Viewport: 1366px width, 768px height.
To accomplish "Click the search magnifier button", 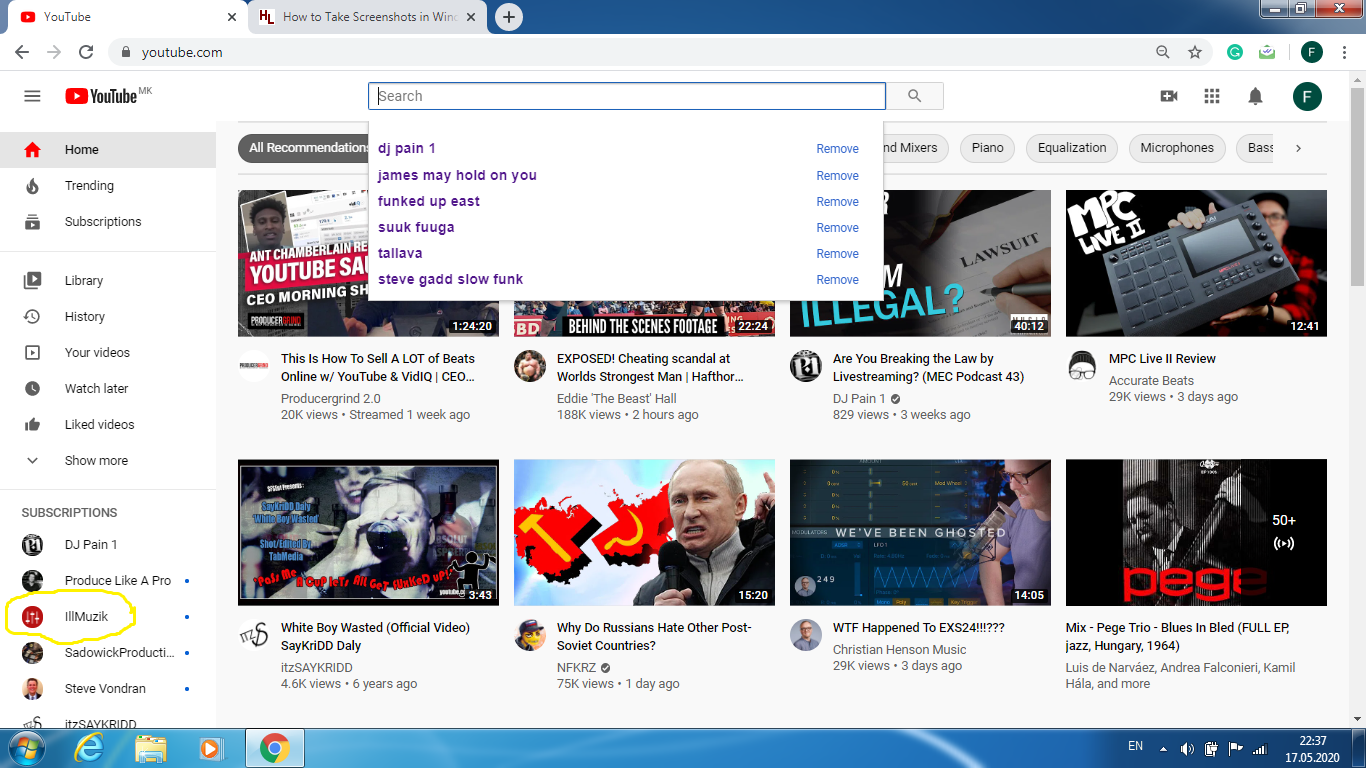I will [914, 96].
